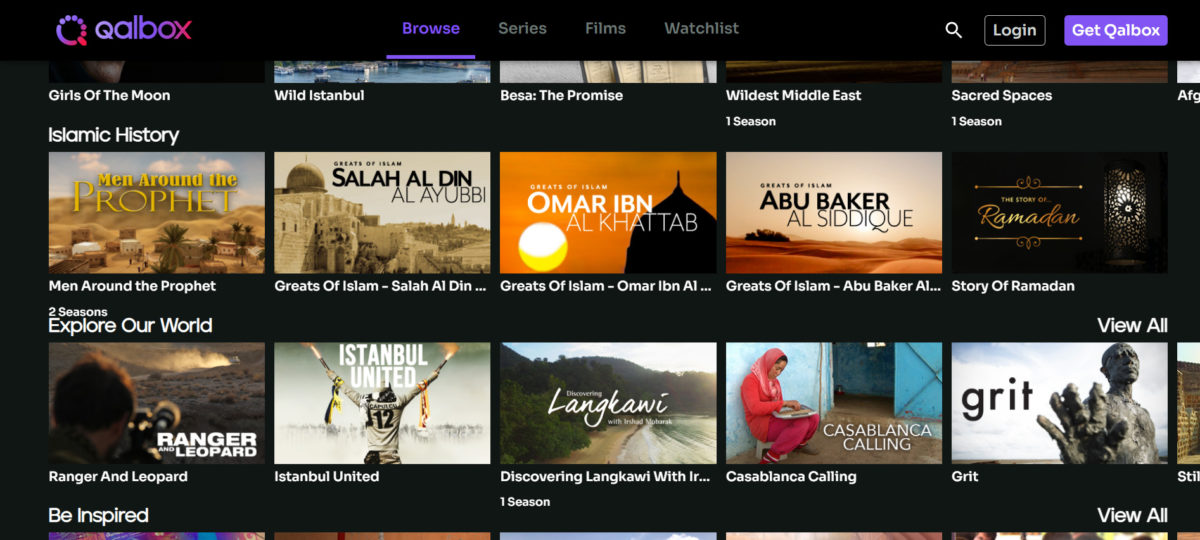Open the Story of Ramadan thumbnail
This screenshot has height=540, width=1200.
click(1059, 212)
